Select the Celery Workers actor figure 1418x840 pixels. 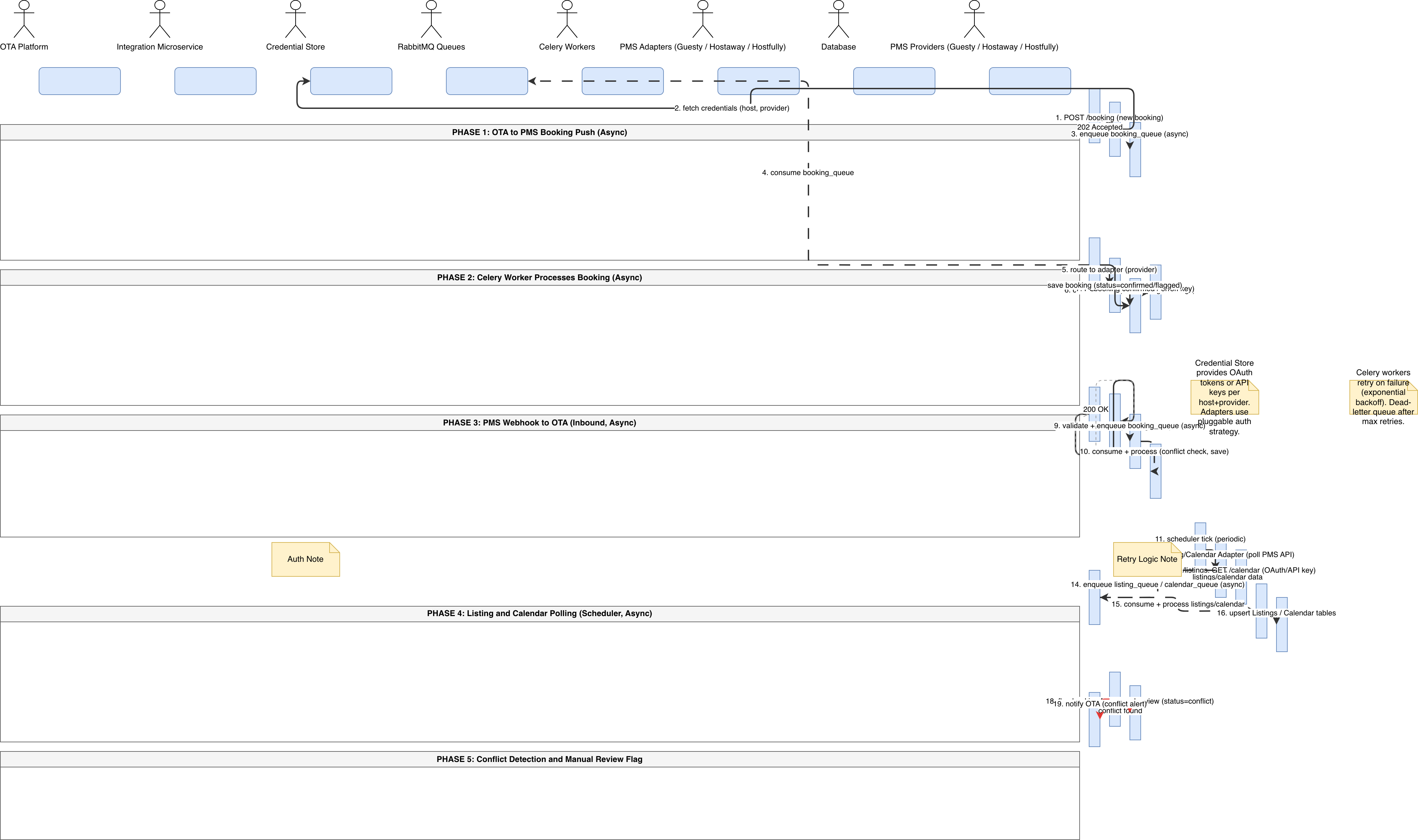567,19
